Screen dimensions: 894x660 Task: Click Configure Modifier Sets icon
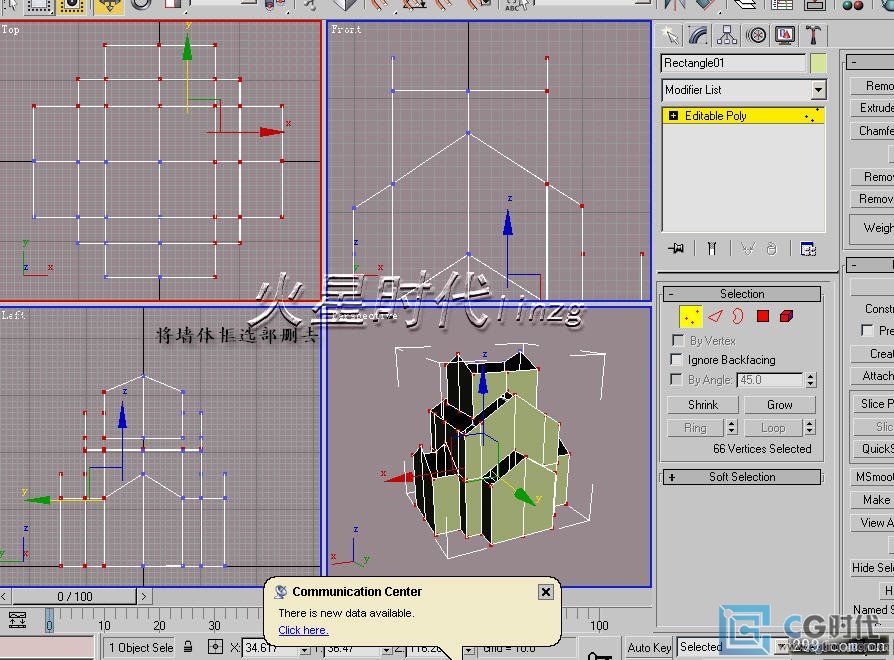pos(808,249)
